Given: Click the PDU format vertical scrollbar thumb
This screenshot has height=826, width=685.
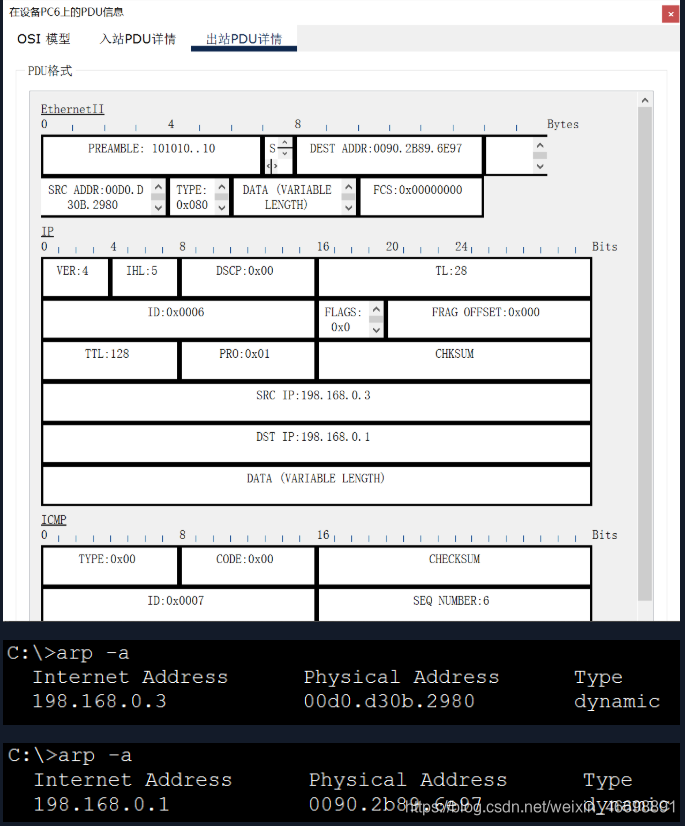Looking at the screenshot, I should point(645,353).
